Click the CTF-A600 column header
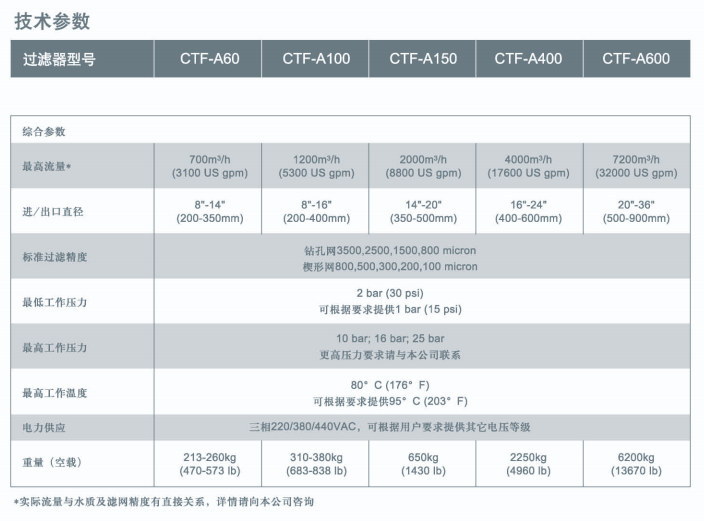Image resolution: width=704 pixels, height=521 pixels. tap(636, 59)
